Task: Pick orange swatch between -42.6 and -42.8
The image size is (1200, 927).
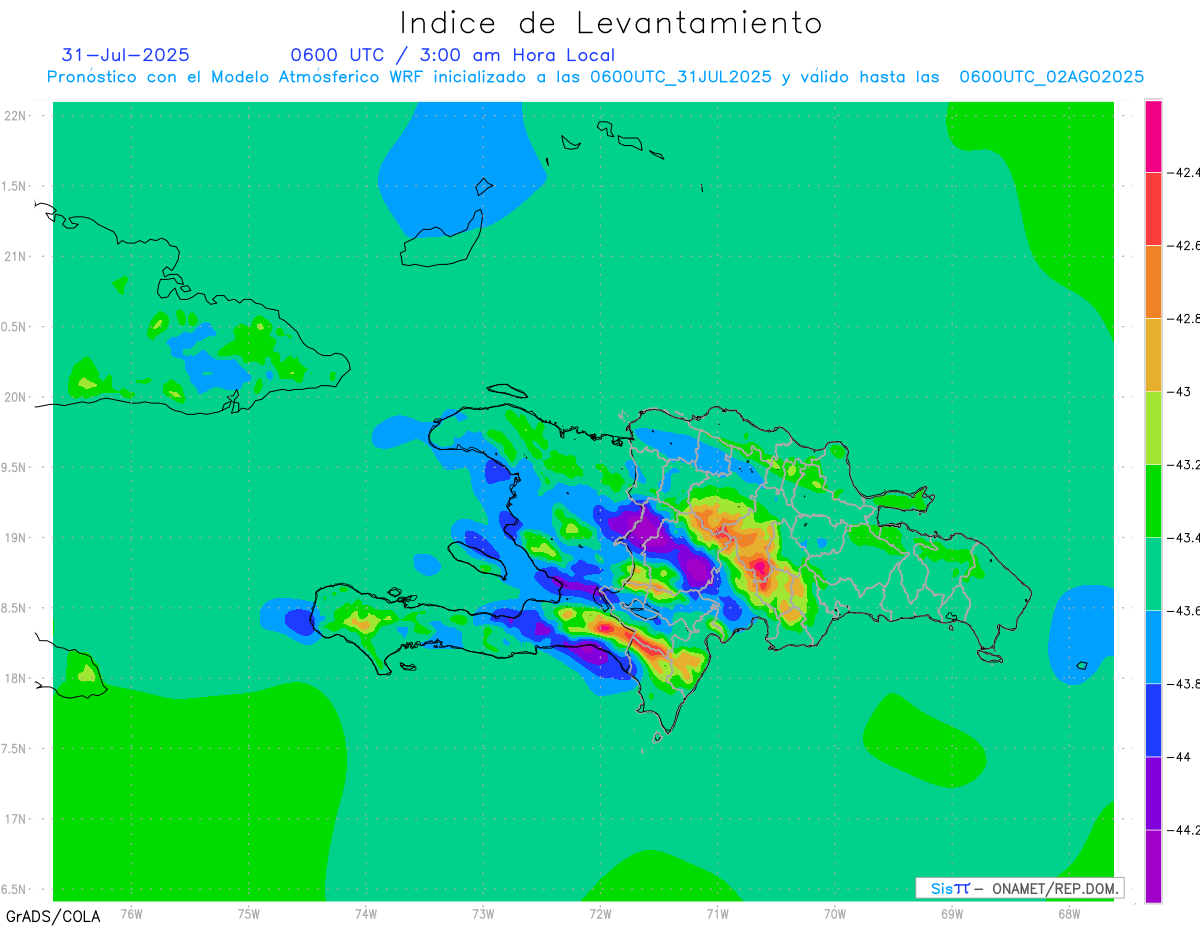Action: (x=1153, y=282)
